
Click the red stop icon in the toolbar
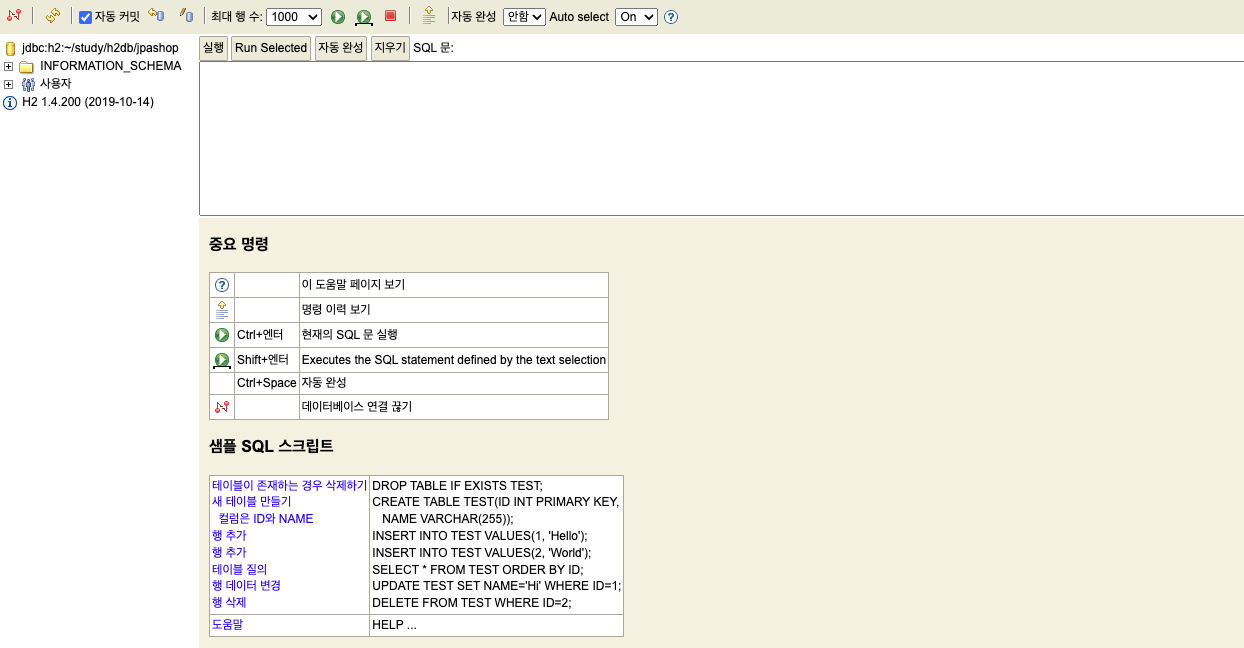pyautogui.click(x=391, y=16)
